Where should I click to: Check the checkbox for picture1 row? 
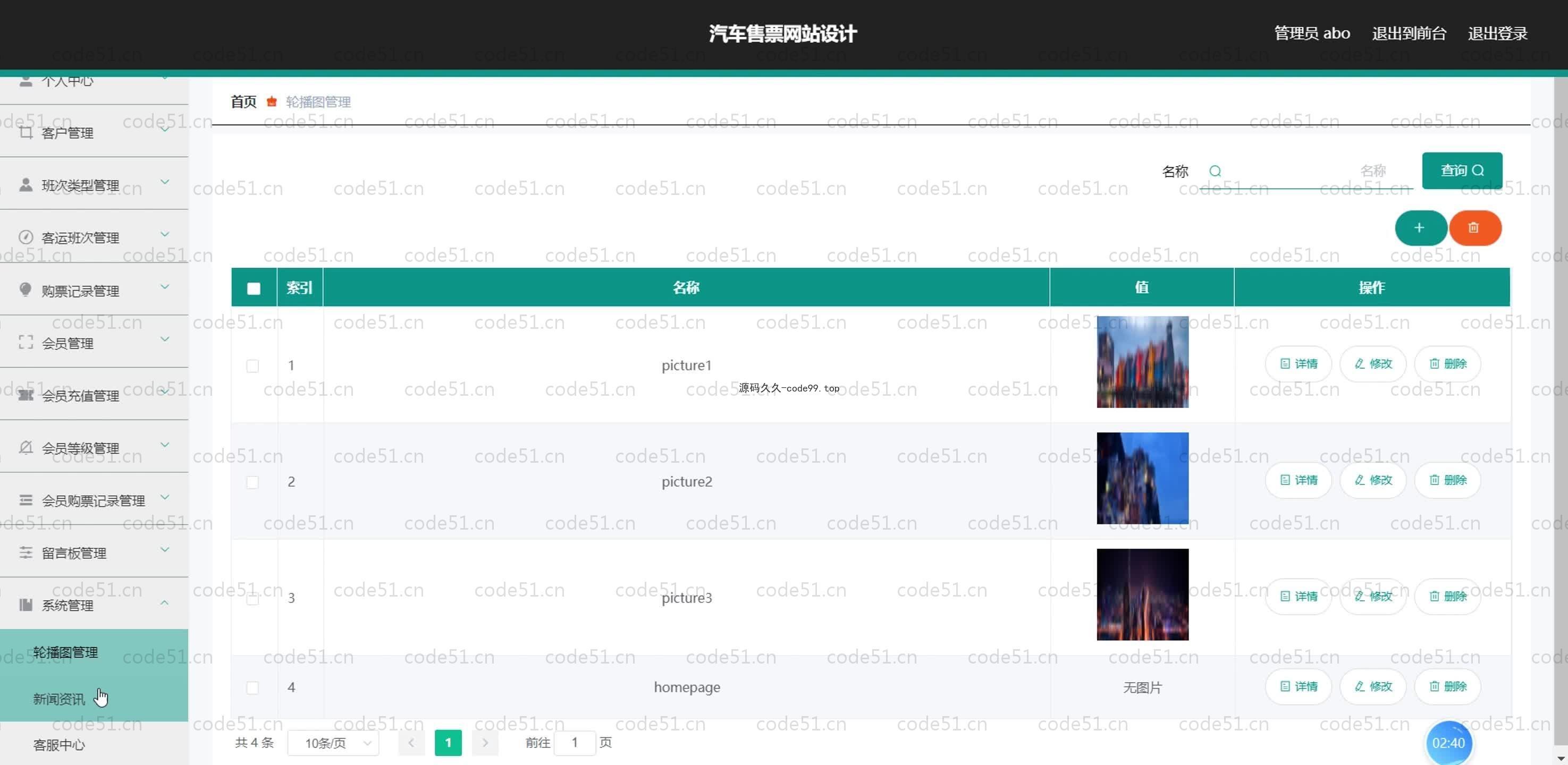252,365
